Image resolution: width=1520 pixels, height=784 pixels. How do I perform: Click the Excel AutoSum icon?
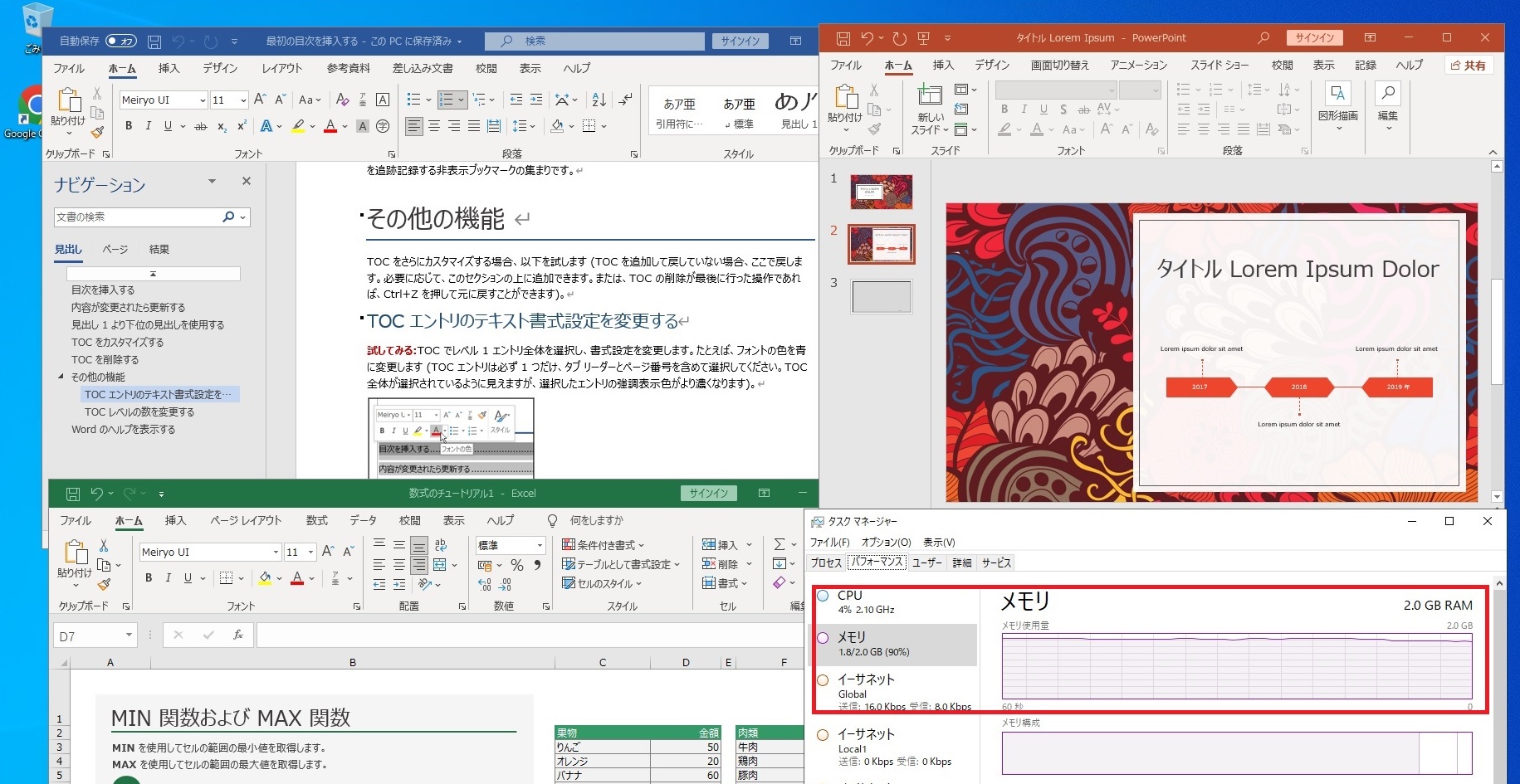(779, 544)
